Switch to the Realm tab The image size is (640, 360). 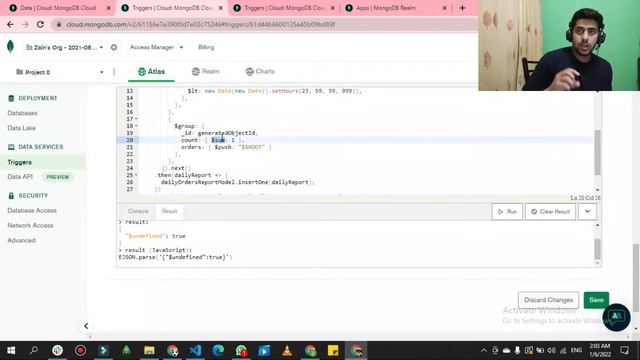point(206,71)
